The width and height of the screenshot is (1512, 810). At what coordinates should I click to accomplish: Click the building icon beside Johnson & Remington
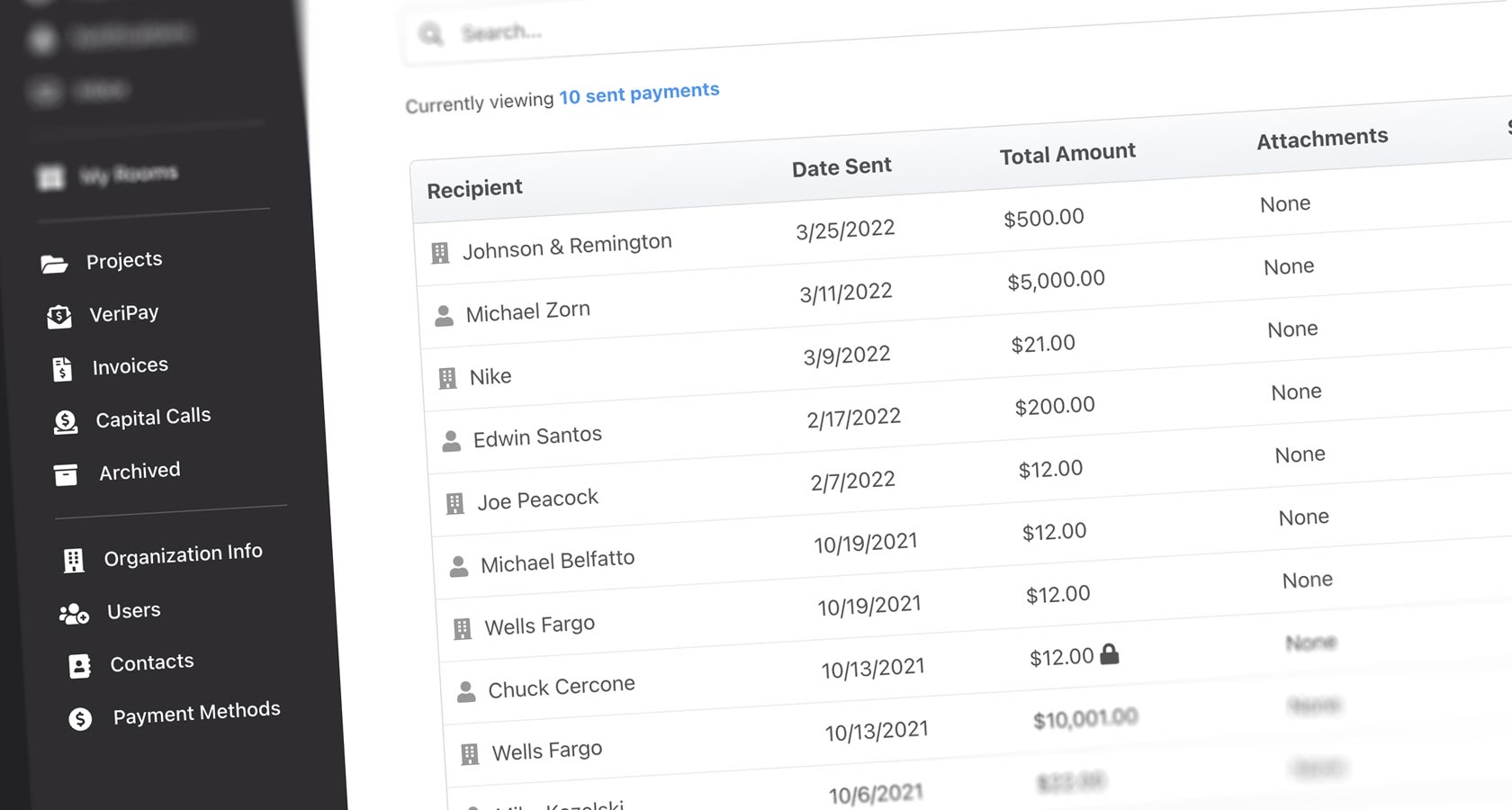440,253
